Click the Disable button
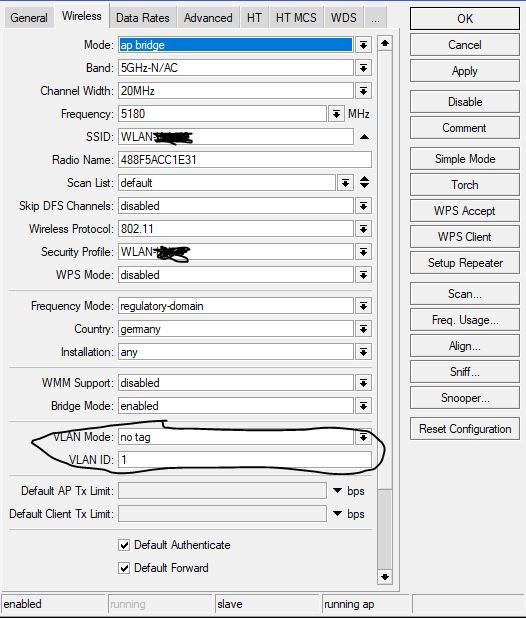The height and width of the screenshot is (619, 526). coord(465,102)
